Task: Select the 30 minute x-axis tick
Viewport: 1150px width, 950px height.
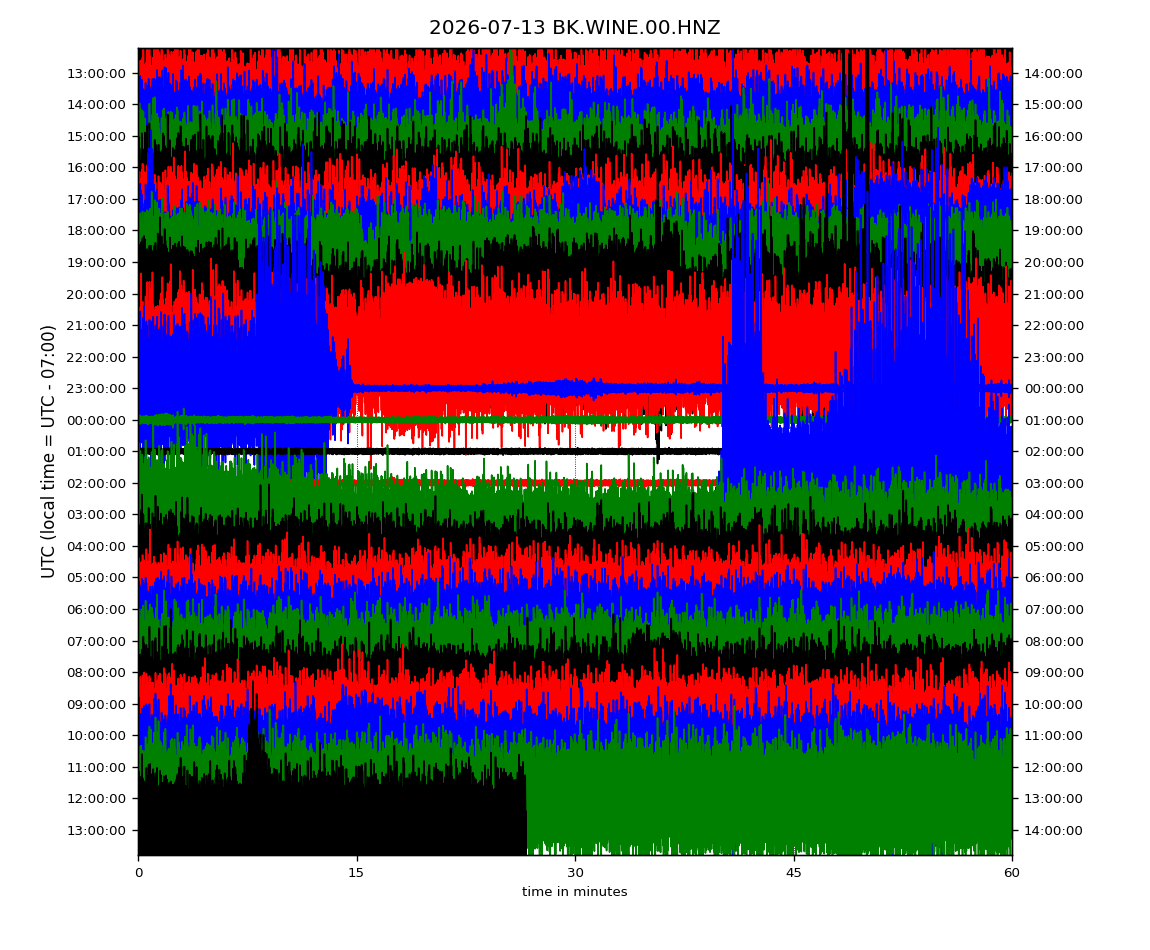Action: coord(575,873)
